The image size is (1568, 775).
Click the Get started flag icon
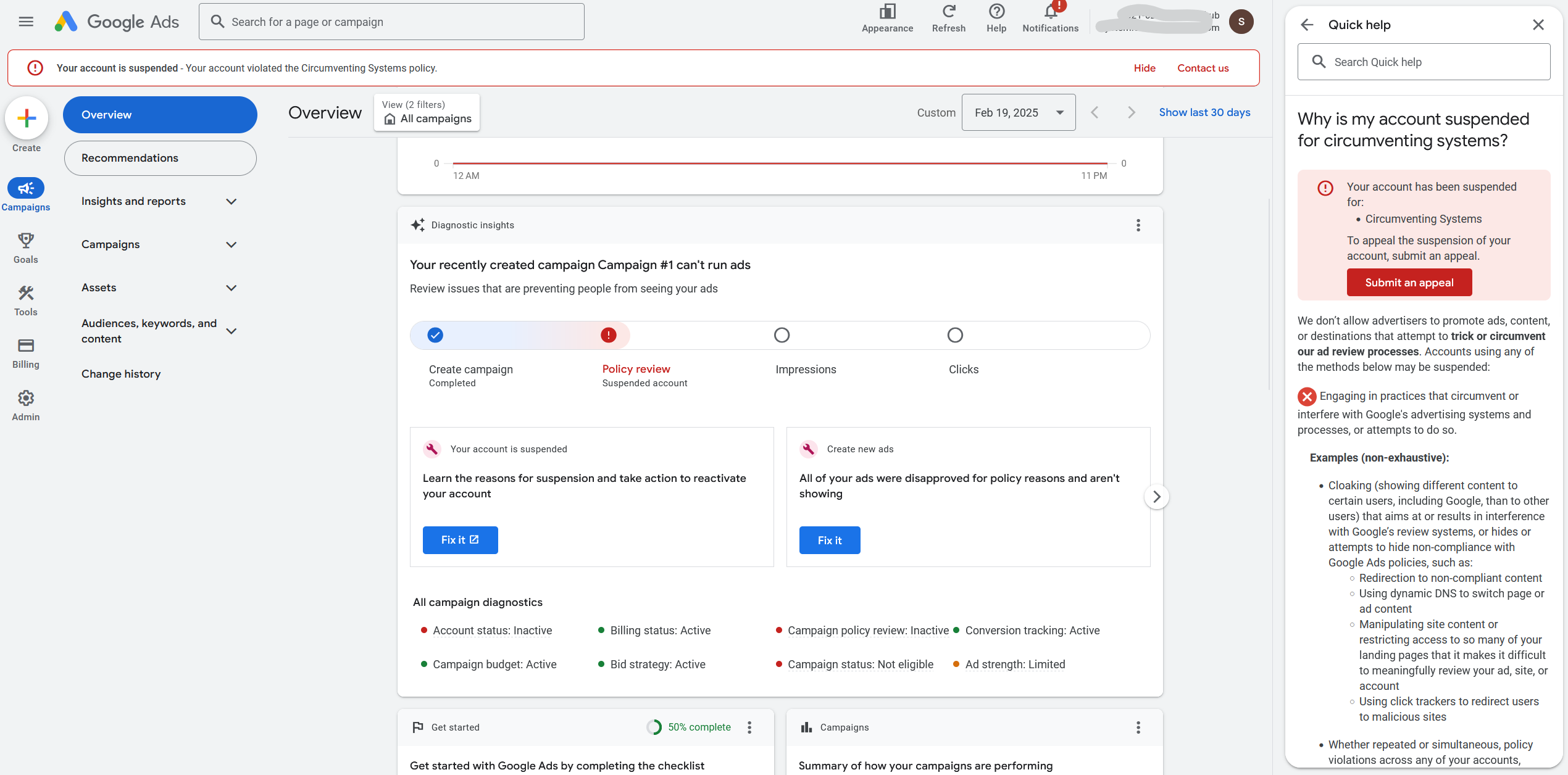[418, 727]
